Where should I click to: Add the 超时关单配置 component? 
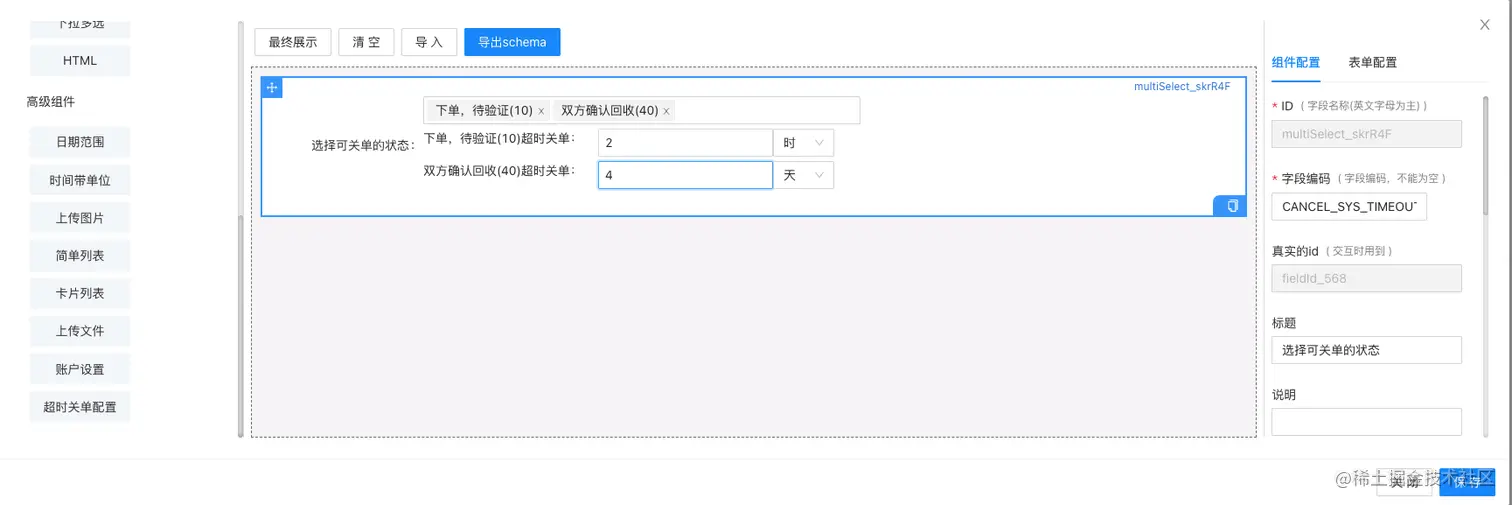pyautogui.click(x=80, y=407)
